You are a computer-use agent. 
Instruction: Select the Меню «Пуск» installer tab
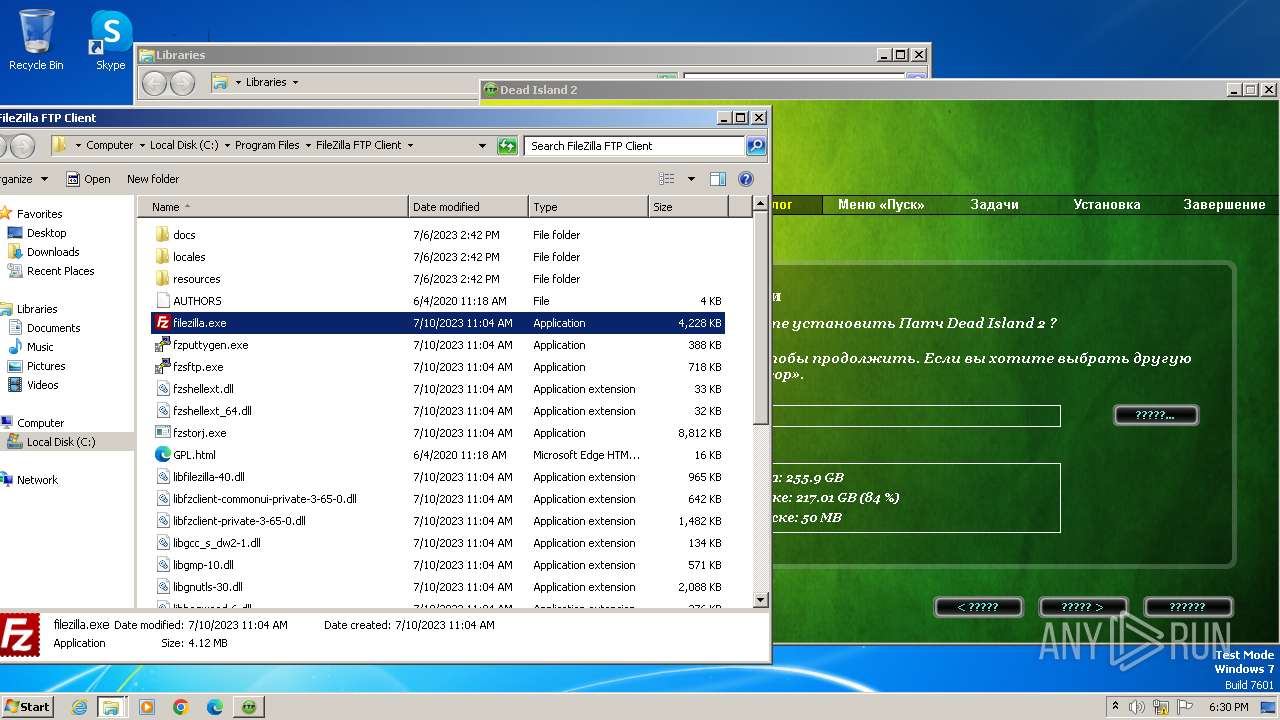click(880, 204)
